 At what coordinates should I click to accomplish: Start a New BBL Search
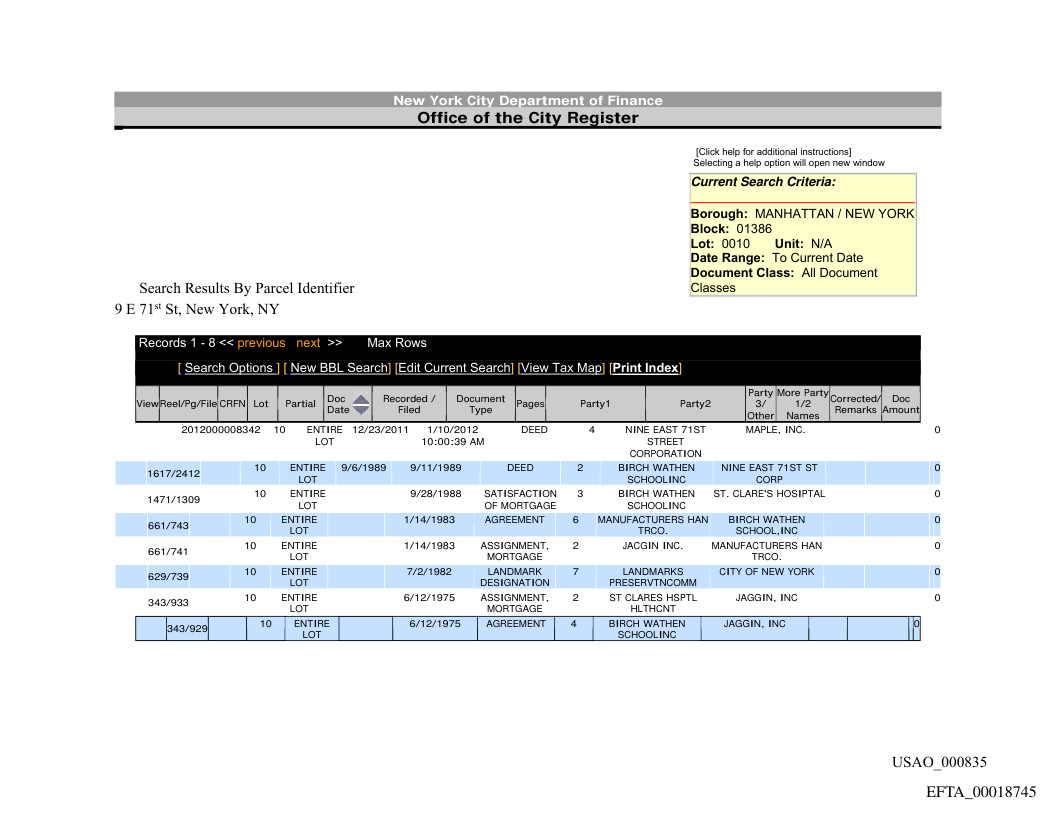(x=339, y=368)
